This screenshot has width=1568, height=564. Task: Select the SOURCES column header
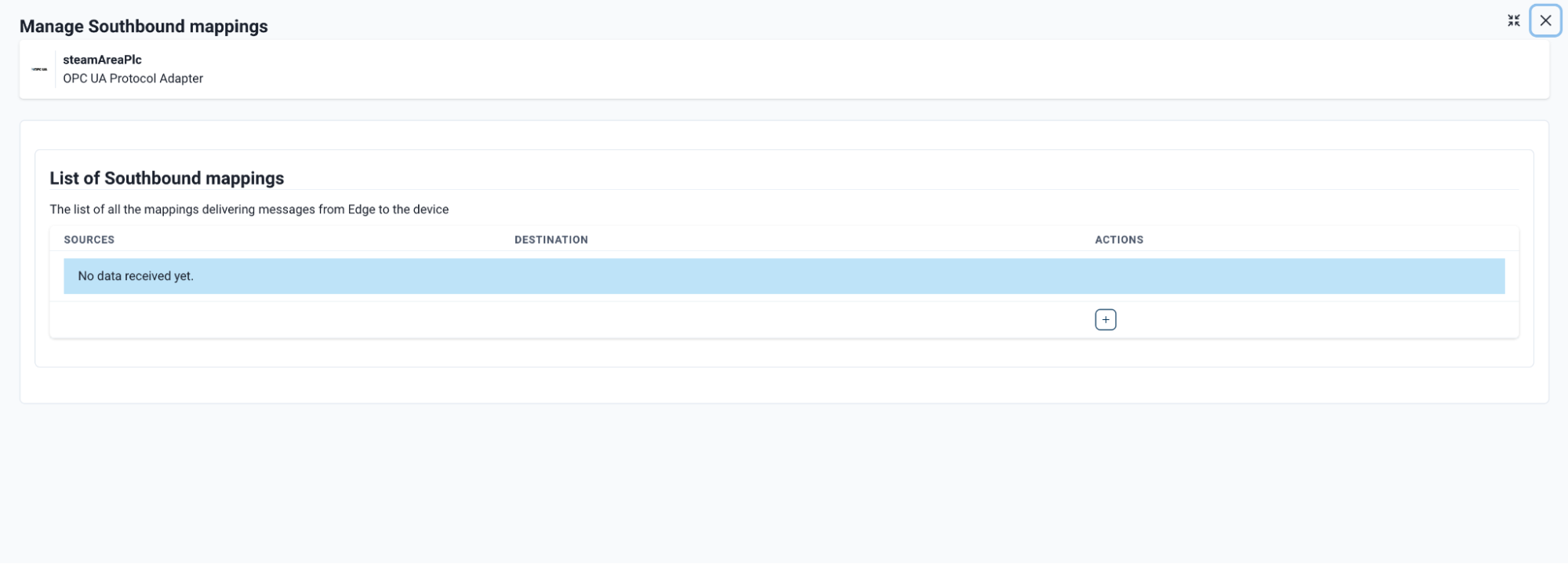(89, 240)
